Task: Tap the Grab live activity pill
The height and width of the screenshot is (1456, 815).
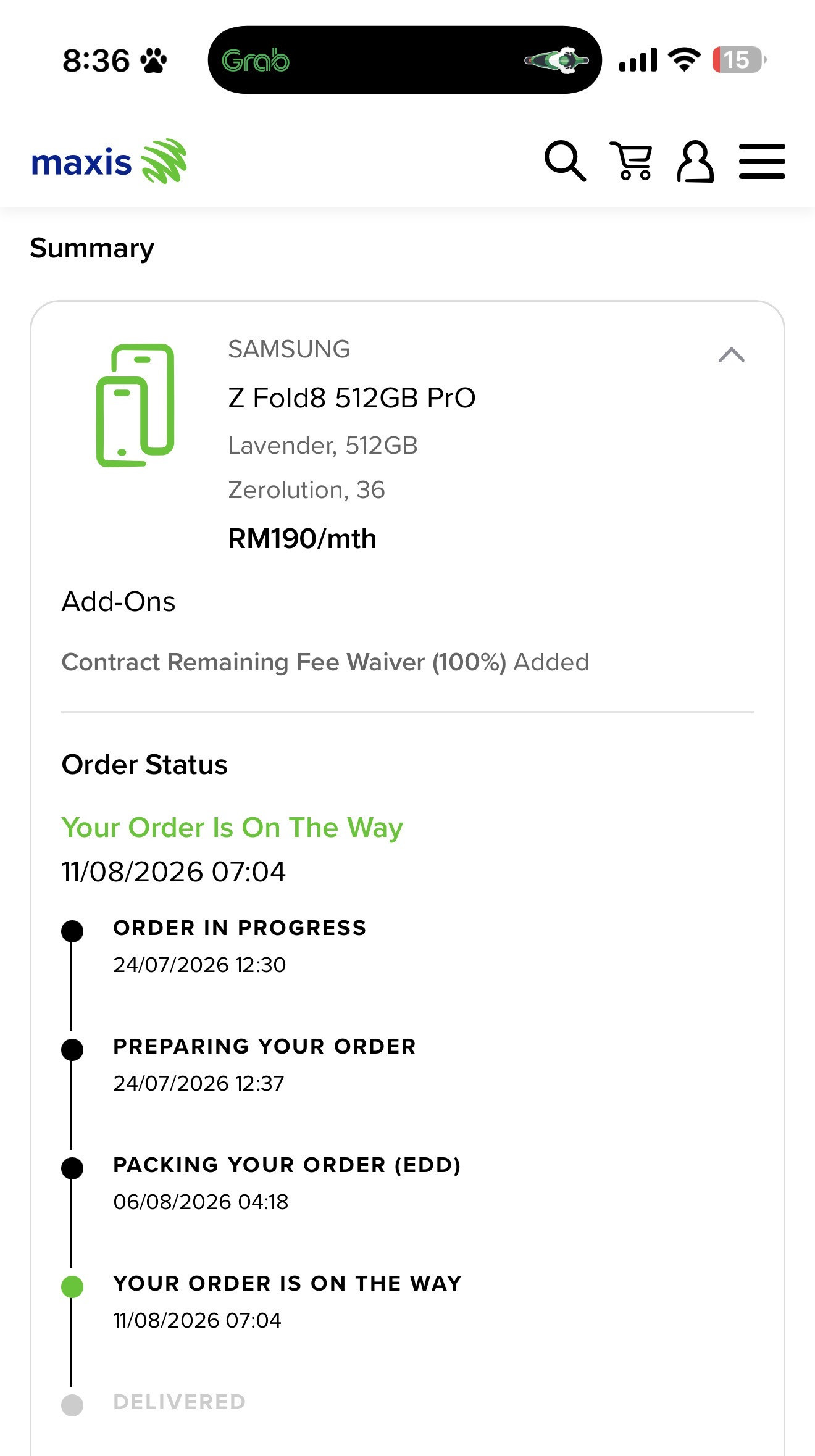Action: point(404,60)
